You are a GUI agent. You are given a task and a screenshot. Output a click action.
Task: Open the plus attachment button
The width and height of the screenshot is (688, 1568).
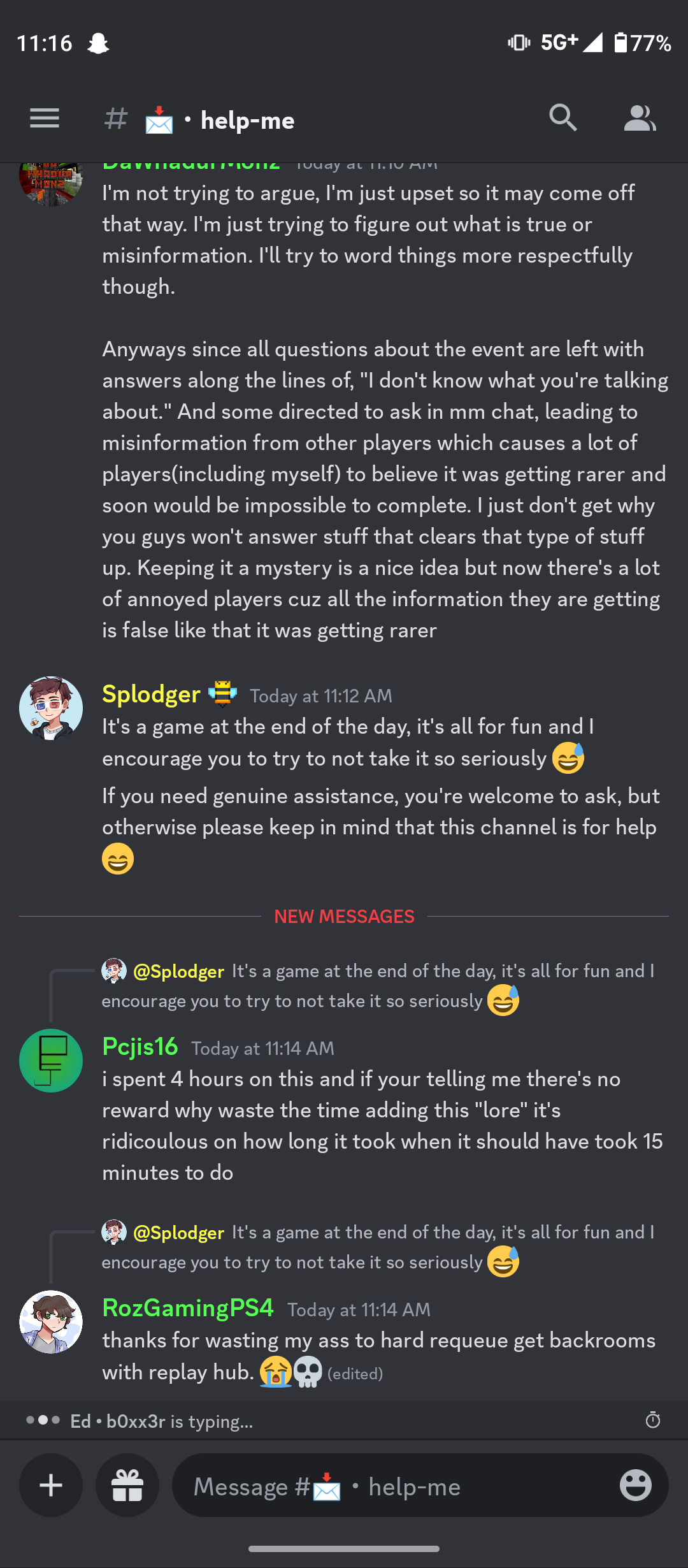tap(51, 1485)
